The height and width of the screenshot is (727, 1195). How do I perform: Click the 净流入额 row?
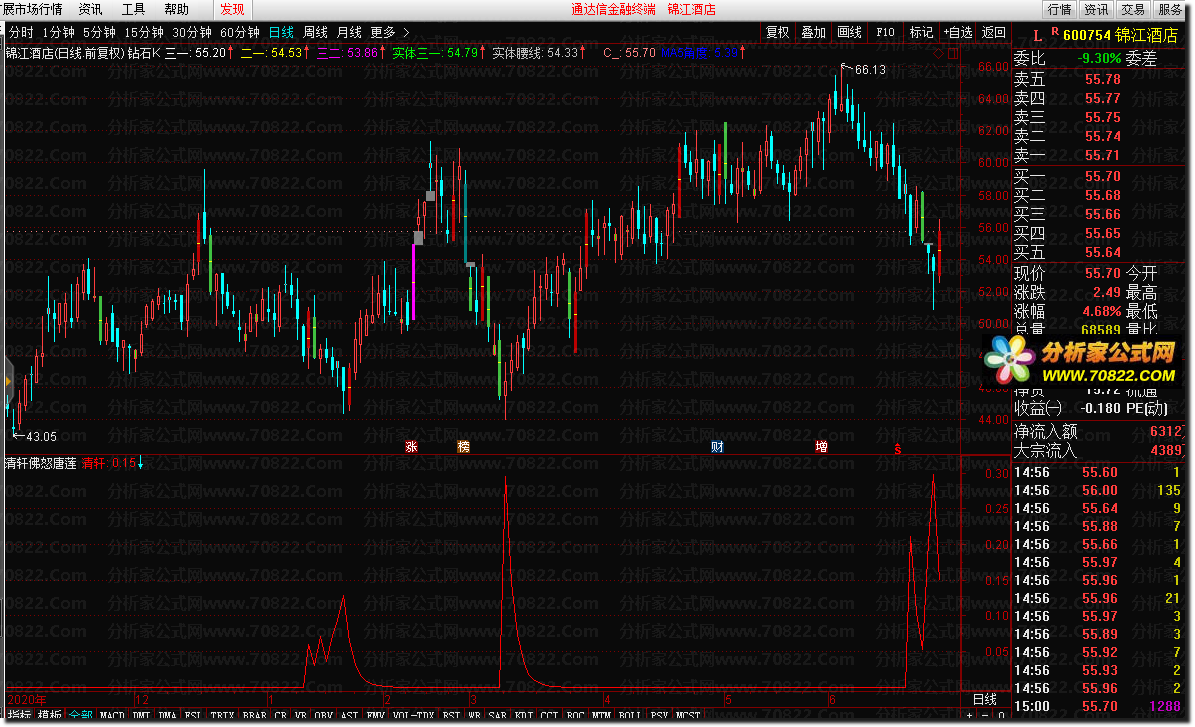tap(1098, 431)
